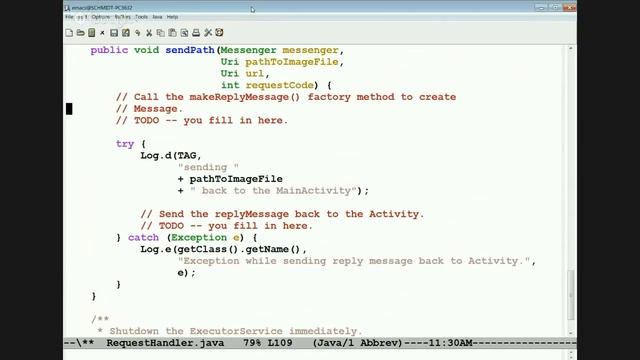Click the Cut scissors toolbar icon
This screenshot has height=360, width=640.
click(149, 33)
